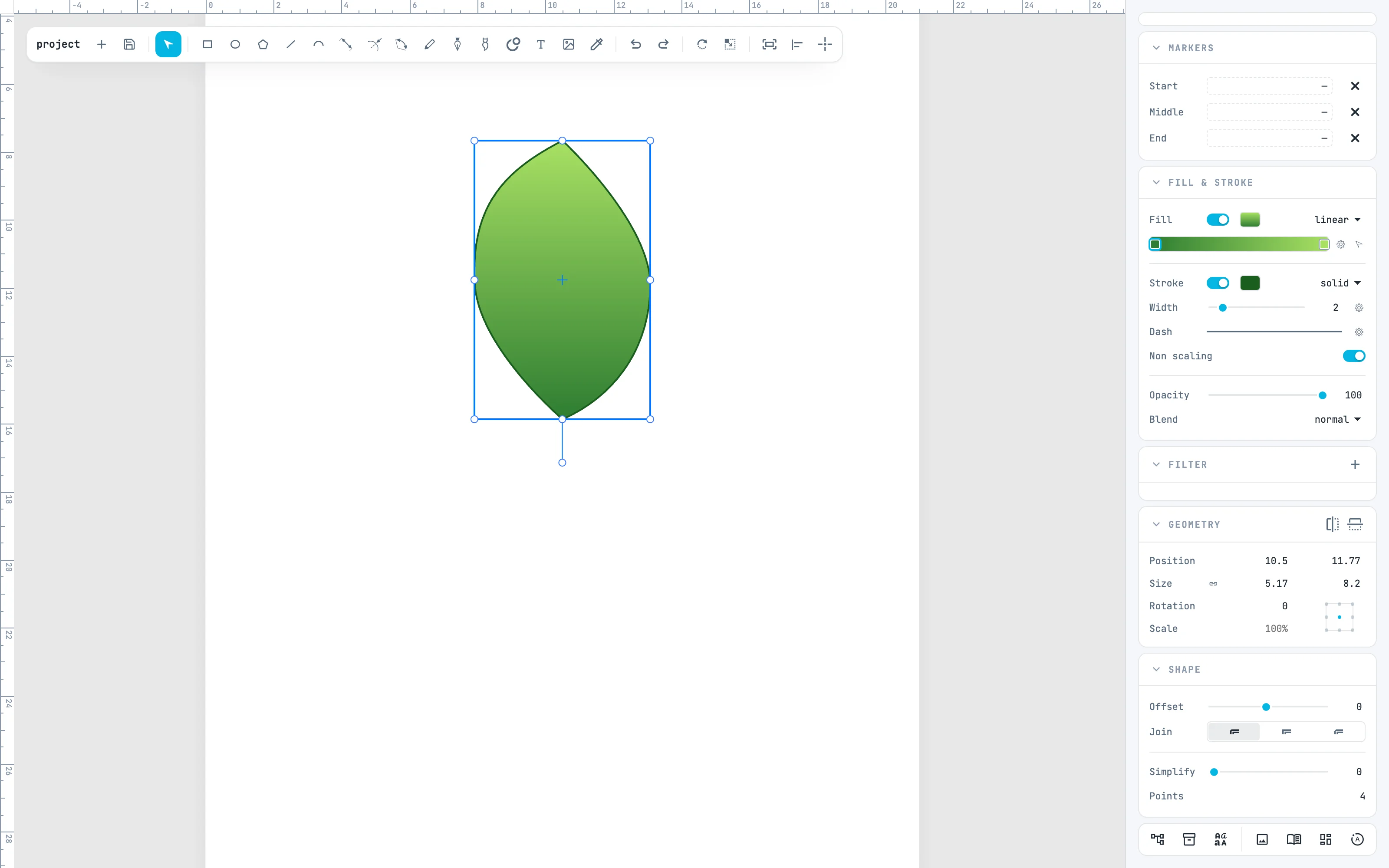Disable Non scaling stroke toggle
Viewport: 1389px width, 868px height.
(1354, 356)
